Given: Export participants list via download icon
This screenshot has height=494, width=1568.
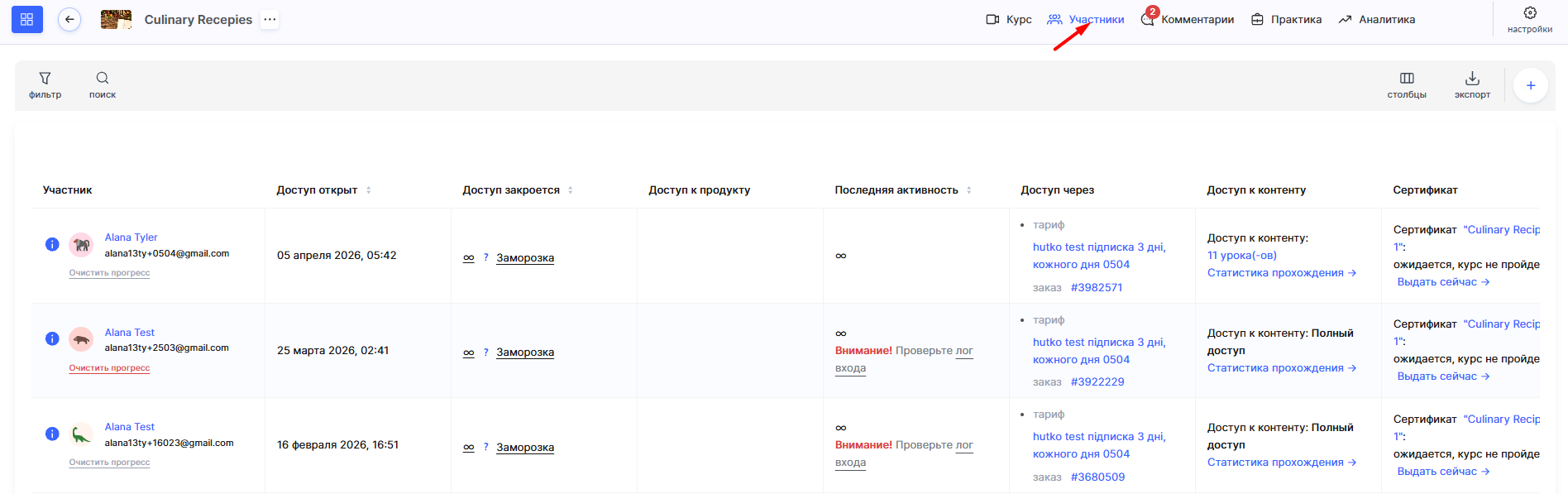Looking at the screenshot, I should coord(1472,78).
